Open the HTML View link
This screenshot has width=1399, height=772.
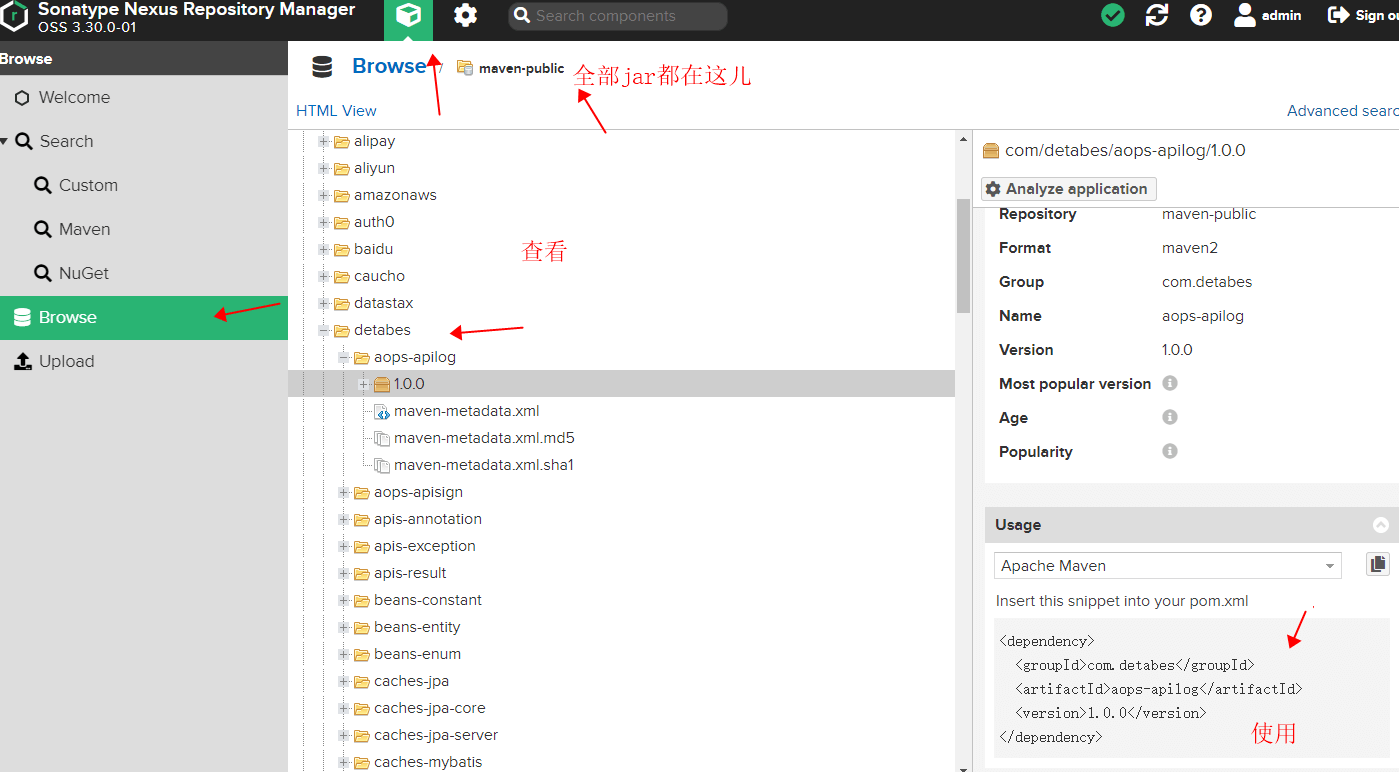(x=336, y=111)
